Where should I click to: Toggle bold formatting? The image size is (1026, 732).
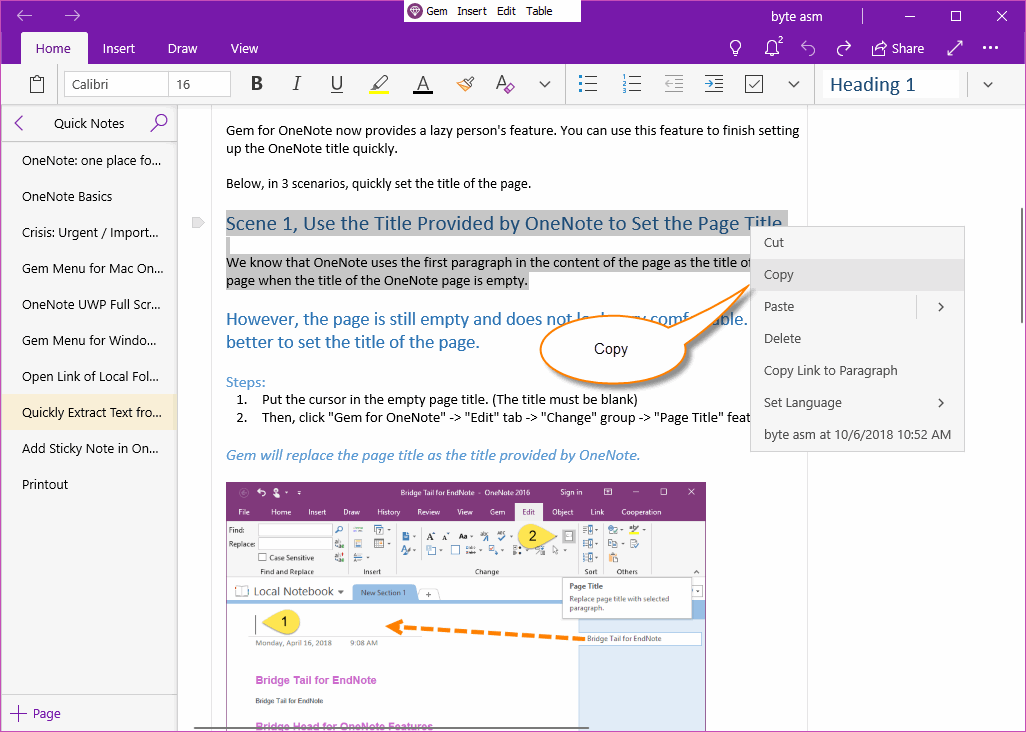point(256,84)
